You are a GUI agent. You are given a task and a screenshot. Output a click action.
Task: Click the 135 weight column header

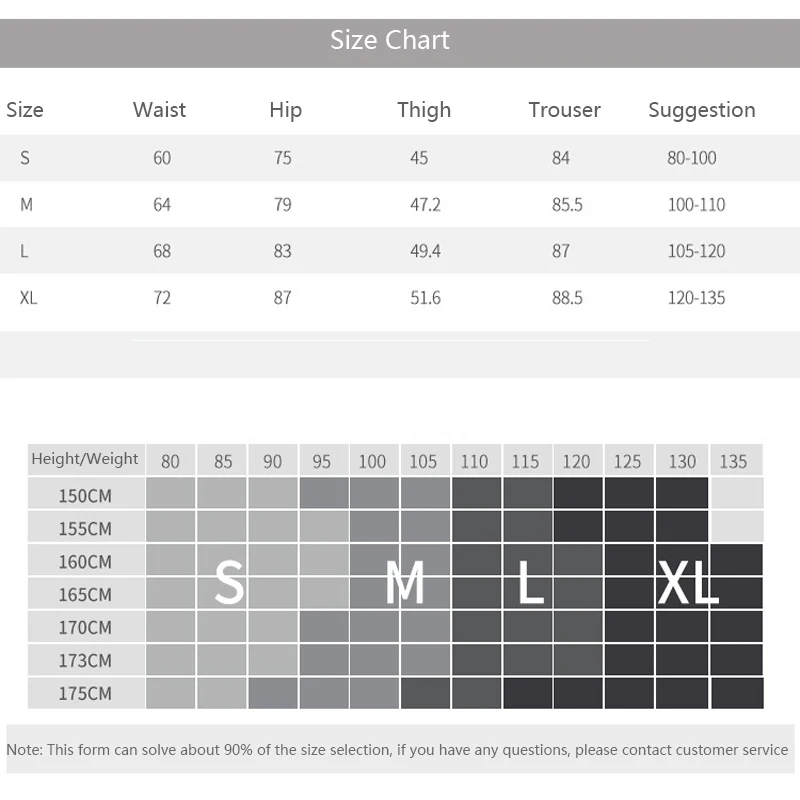(733, 461)
